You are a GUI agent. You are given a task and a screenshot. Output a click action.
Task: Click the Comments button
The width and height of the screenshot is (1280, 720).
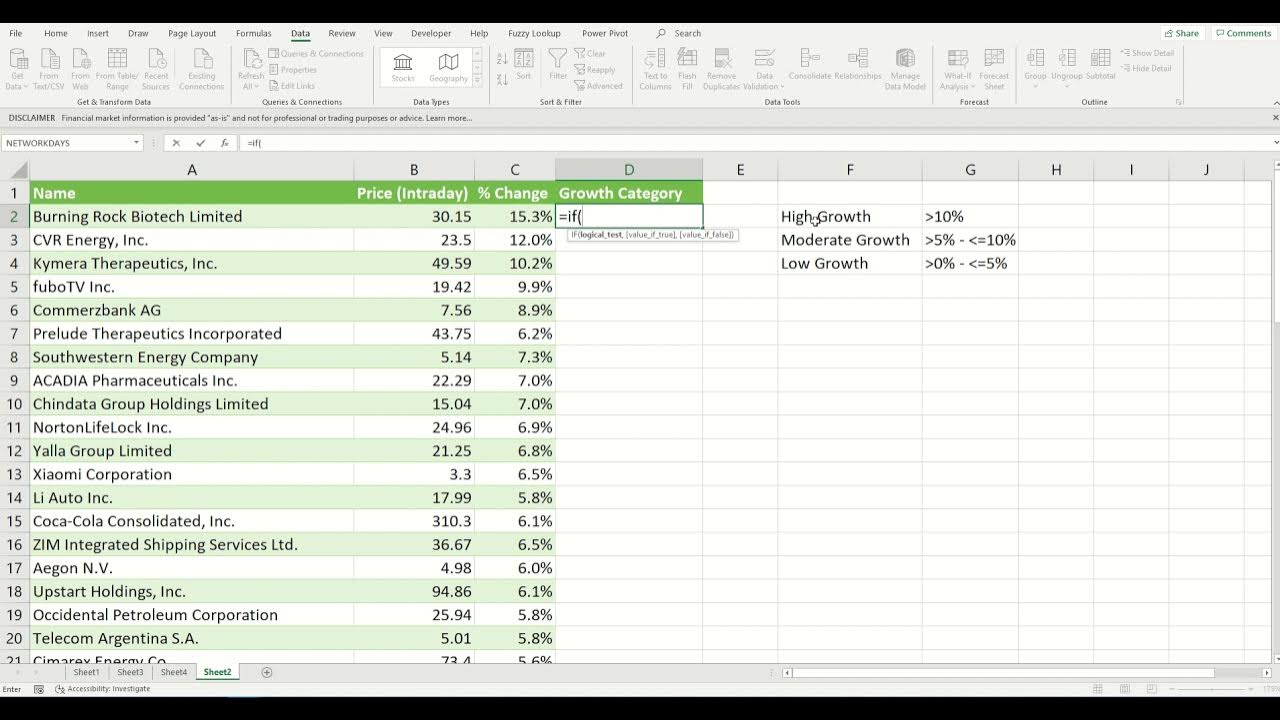[1243, 33]
